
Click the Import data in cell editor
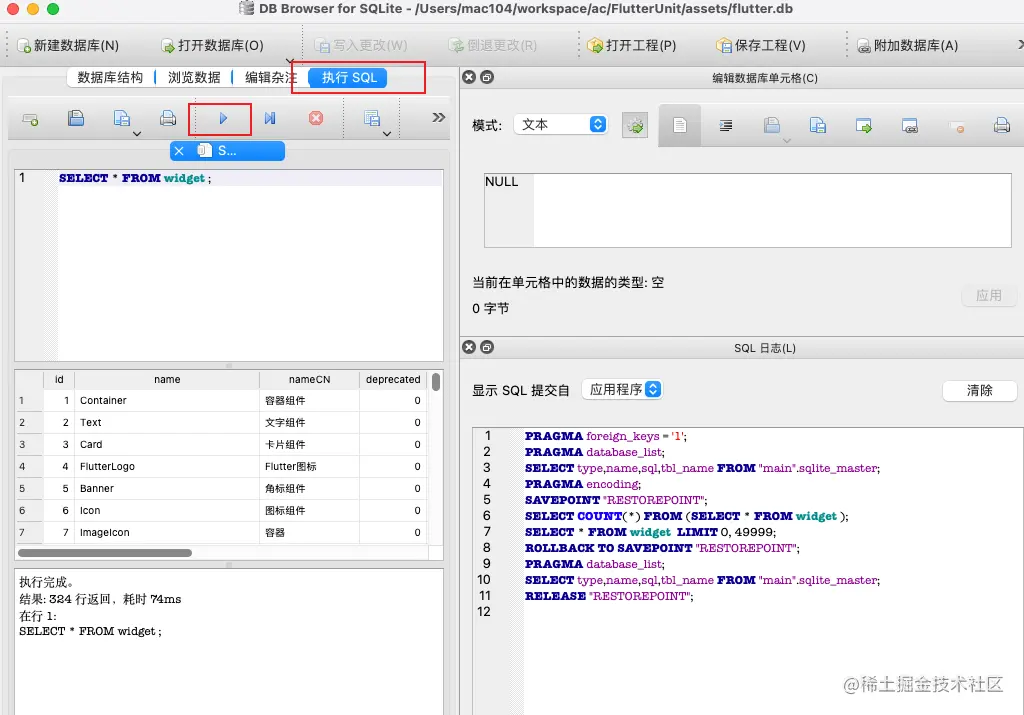(772, 124)
